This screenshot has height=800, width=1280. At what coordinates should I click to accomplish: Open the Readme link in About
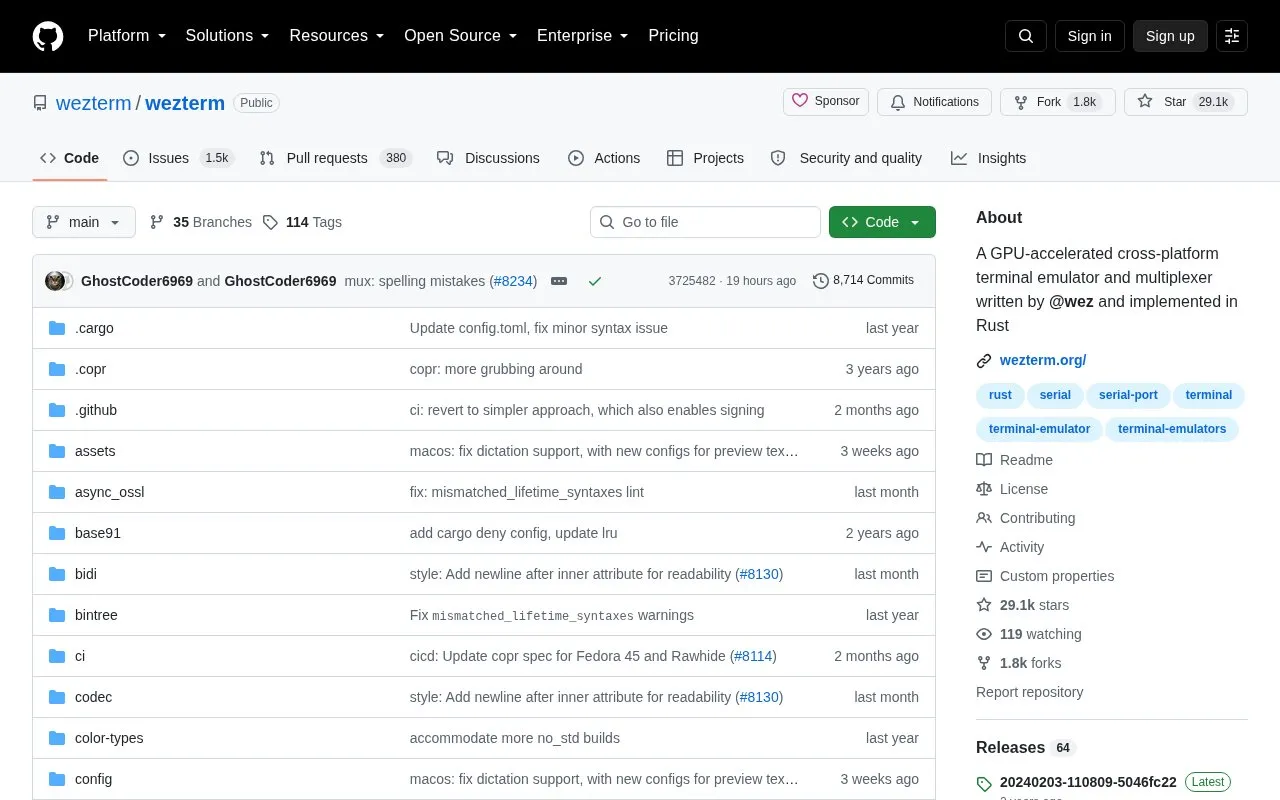[x=1014, y=460]
